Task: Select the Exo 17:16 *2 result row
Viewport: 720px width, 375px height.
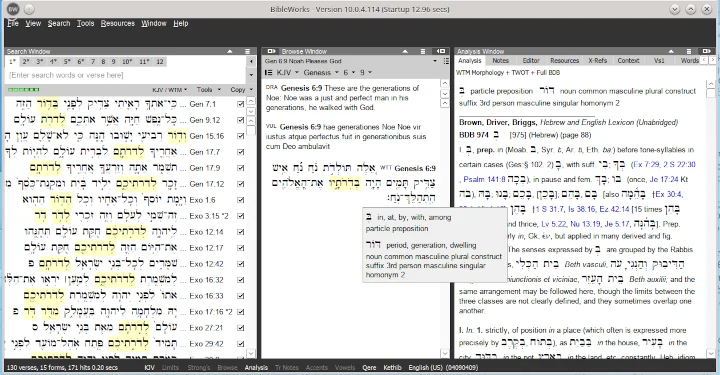Action: [x=125, y=312]
